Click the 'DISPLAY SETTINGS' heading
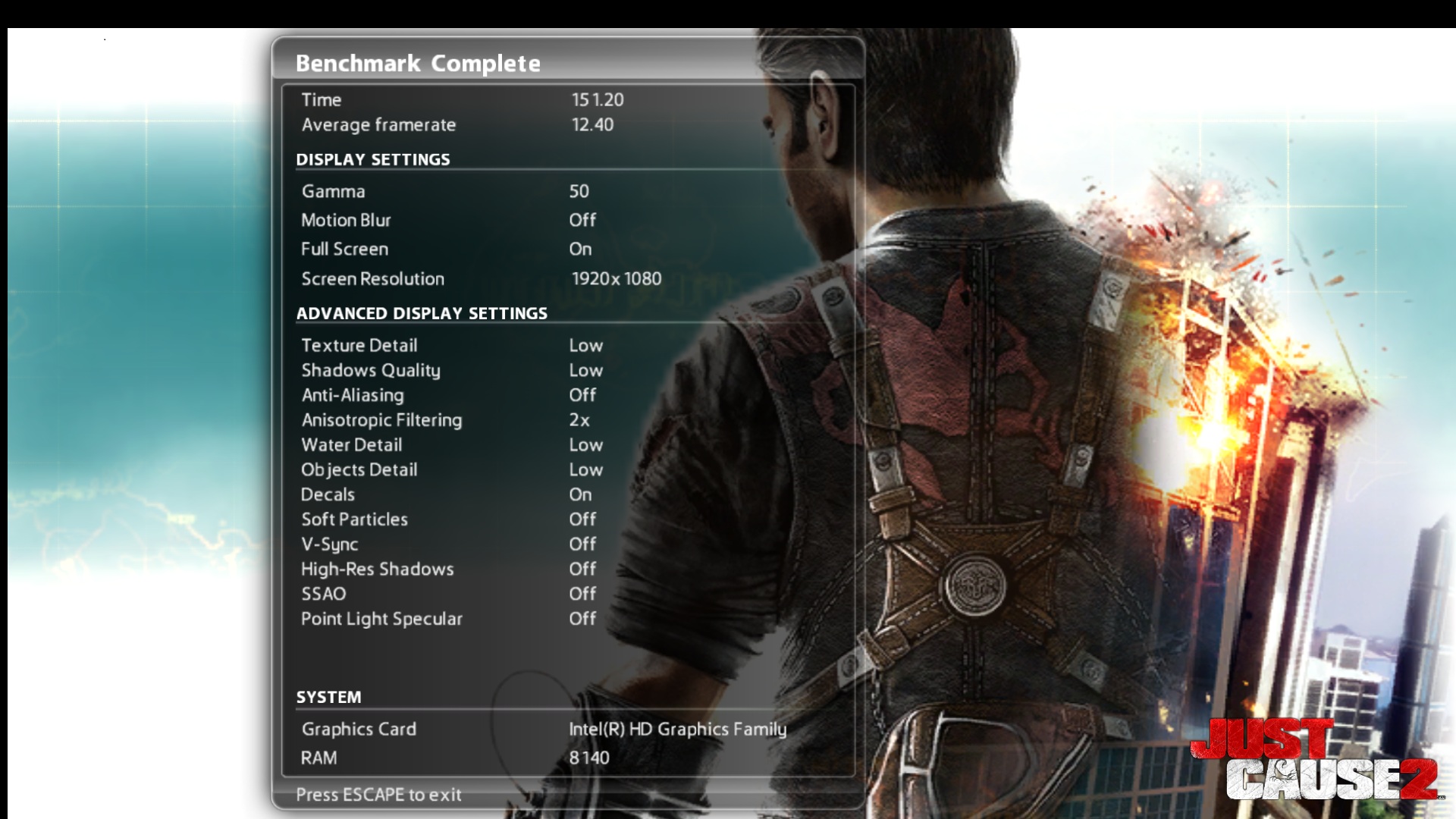This screenshot has width=1456, height=819. point(373,159)
